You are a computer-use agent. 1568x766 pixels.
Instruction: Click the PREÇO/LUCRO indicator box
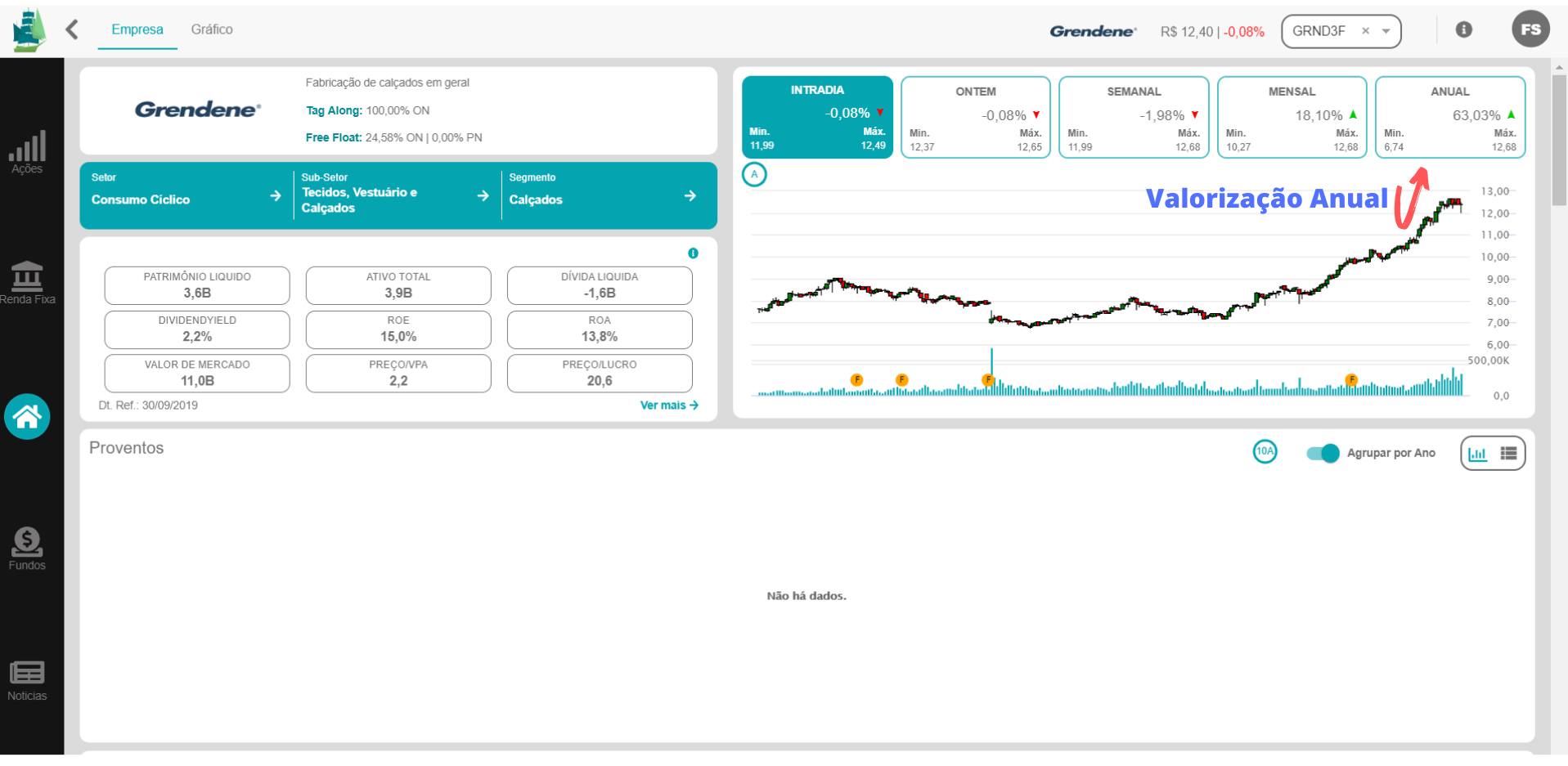pyautogui.click(x=600, y=374)
